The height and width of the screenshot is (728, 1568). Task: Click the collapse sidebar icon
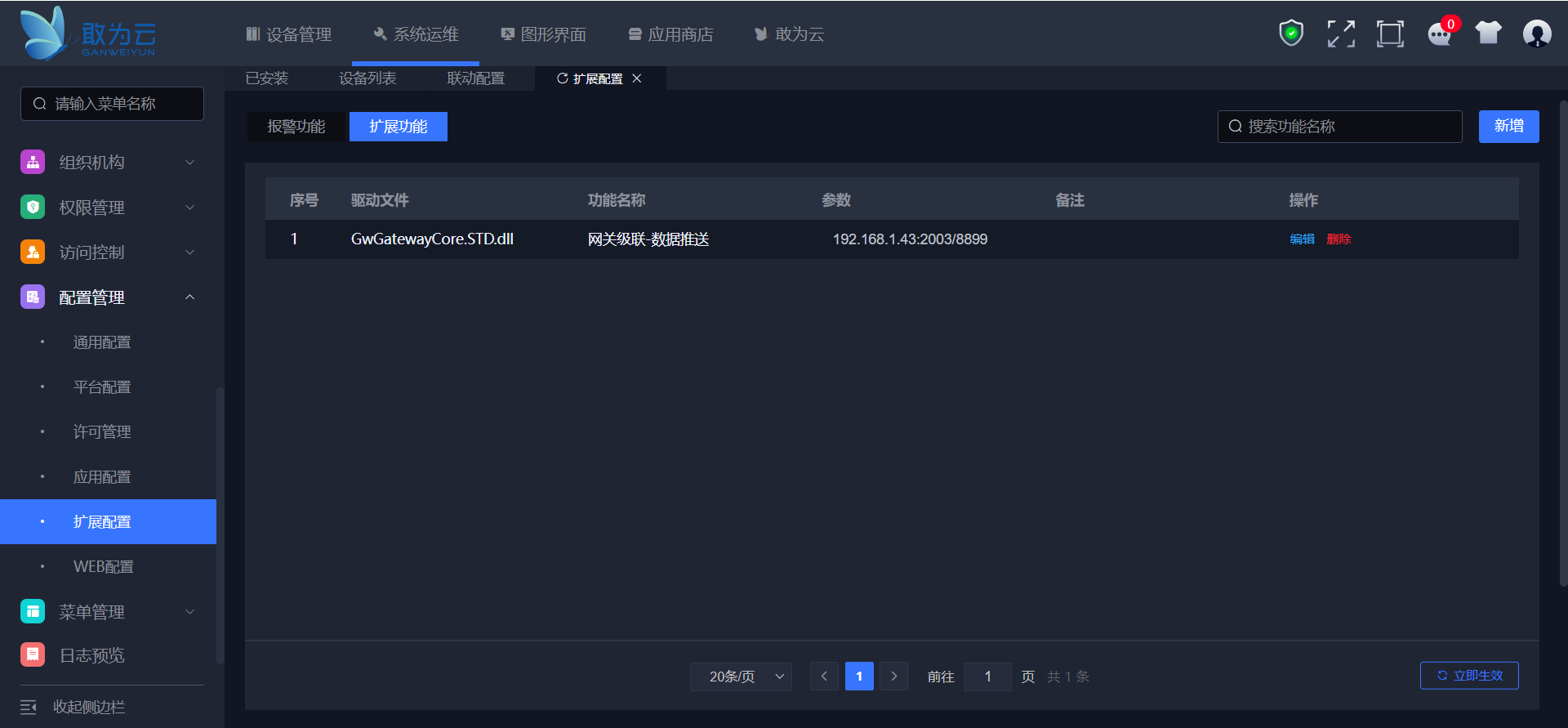(29, 707)
